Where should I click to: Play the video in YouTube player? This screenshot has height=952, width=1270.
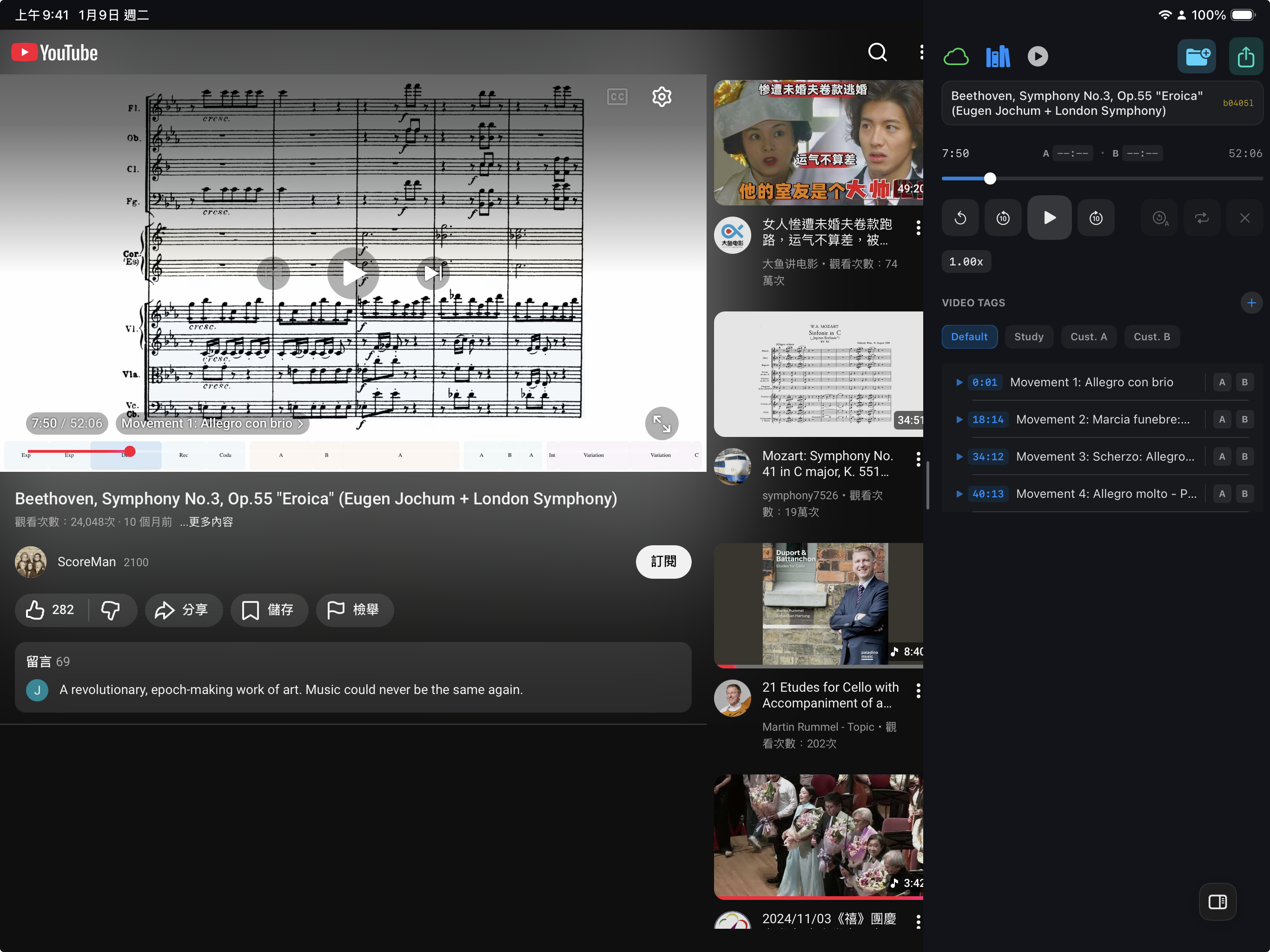coord(352,273)
